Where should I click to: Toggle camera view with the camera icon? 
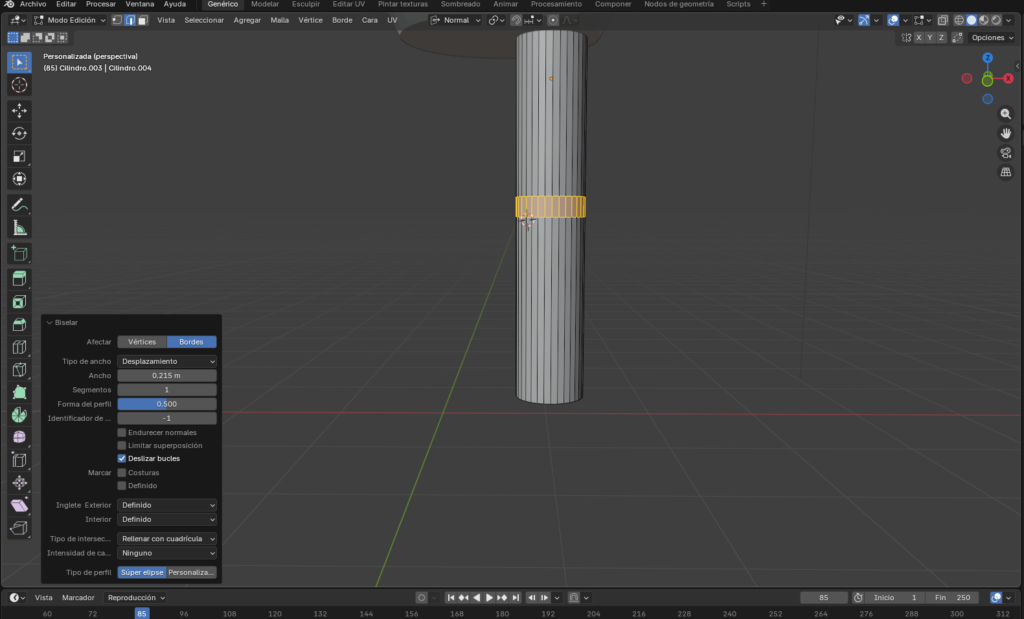1006,153
